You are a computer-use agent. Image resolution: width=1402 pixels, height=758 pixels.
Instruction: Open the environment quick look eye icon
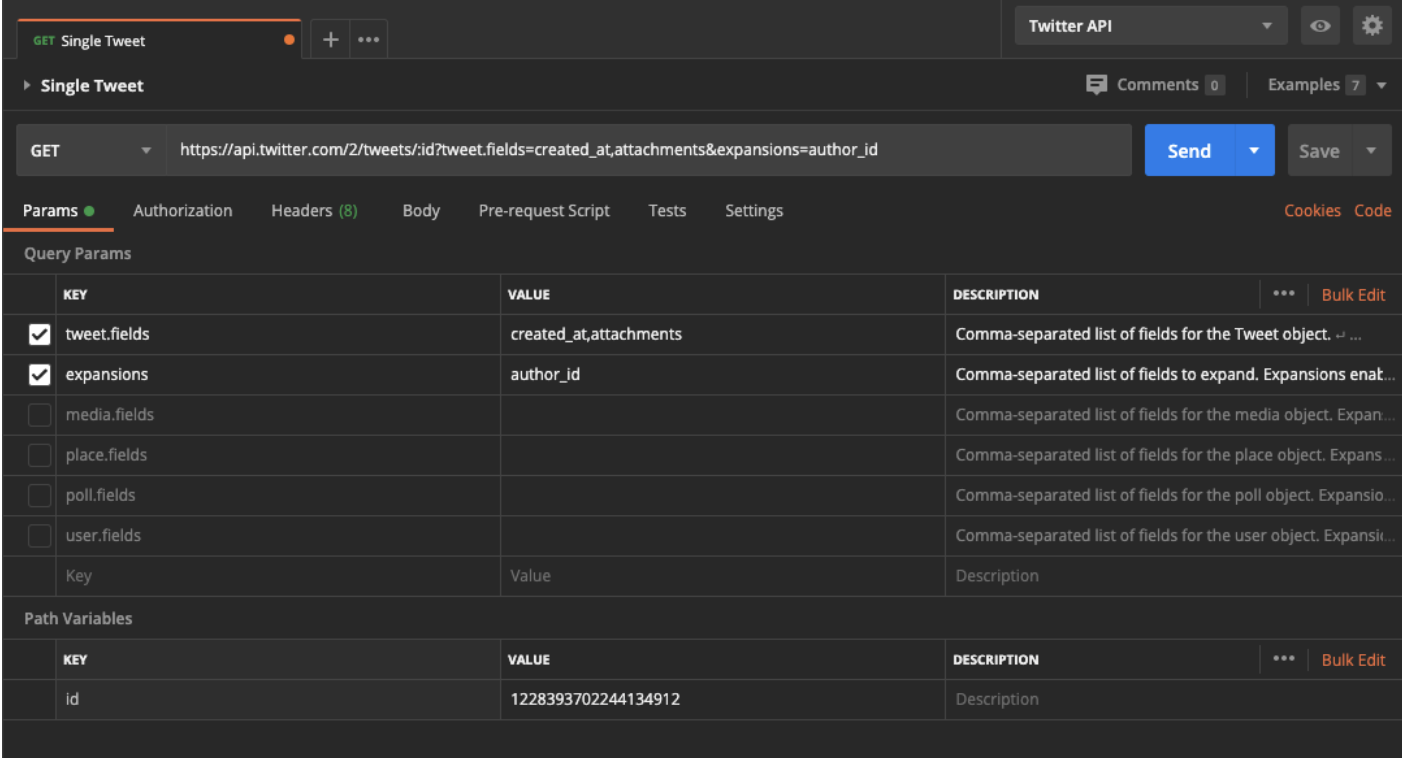pyautogui.click(x=1320, y=25)
